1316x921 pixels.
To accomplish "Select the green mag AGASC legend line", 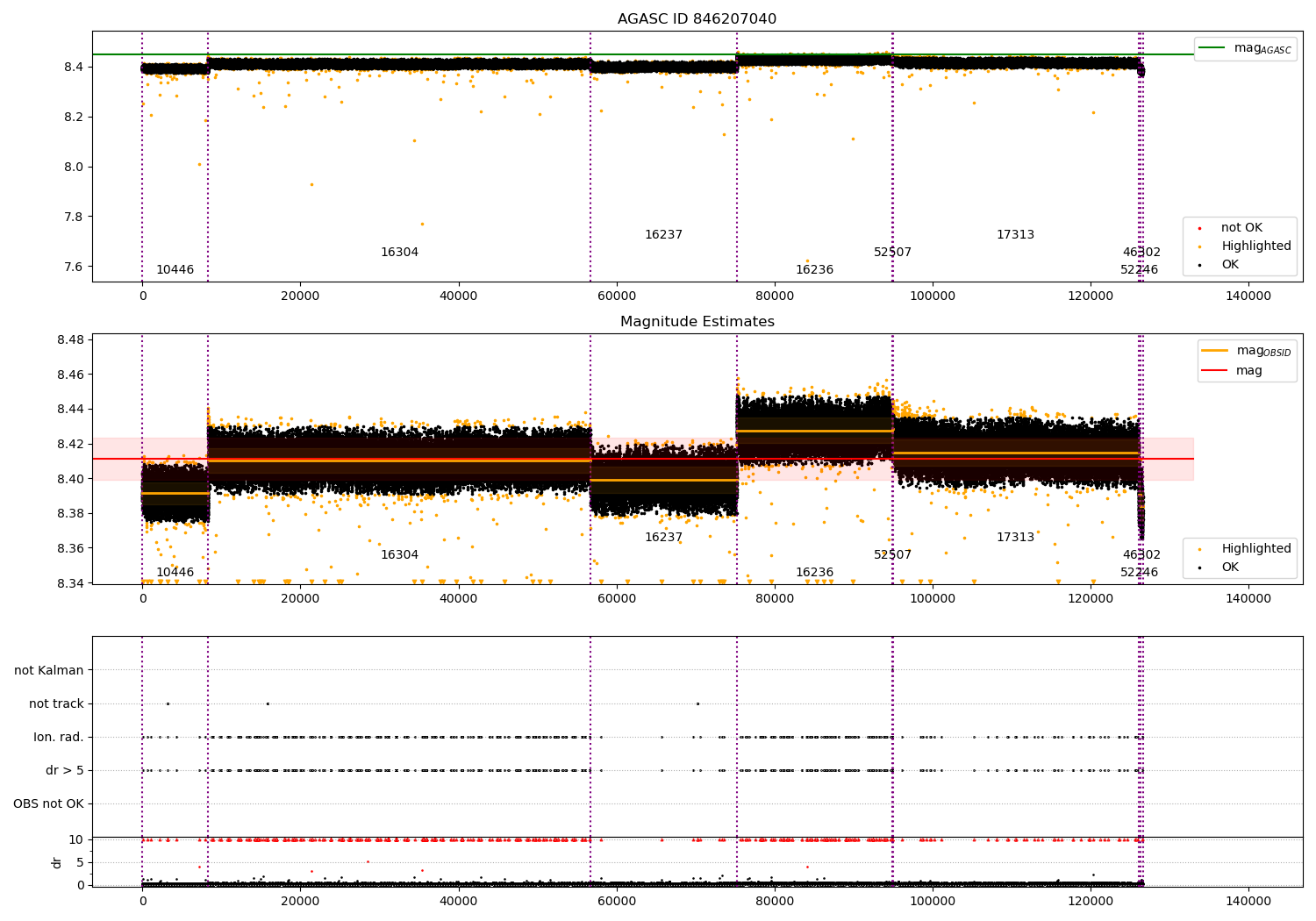I will [1212, 48].
